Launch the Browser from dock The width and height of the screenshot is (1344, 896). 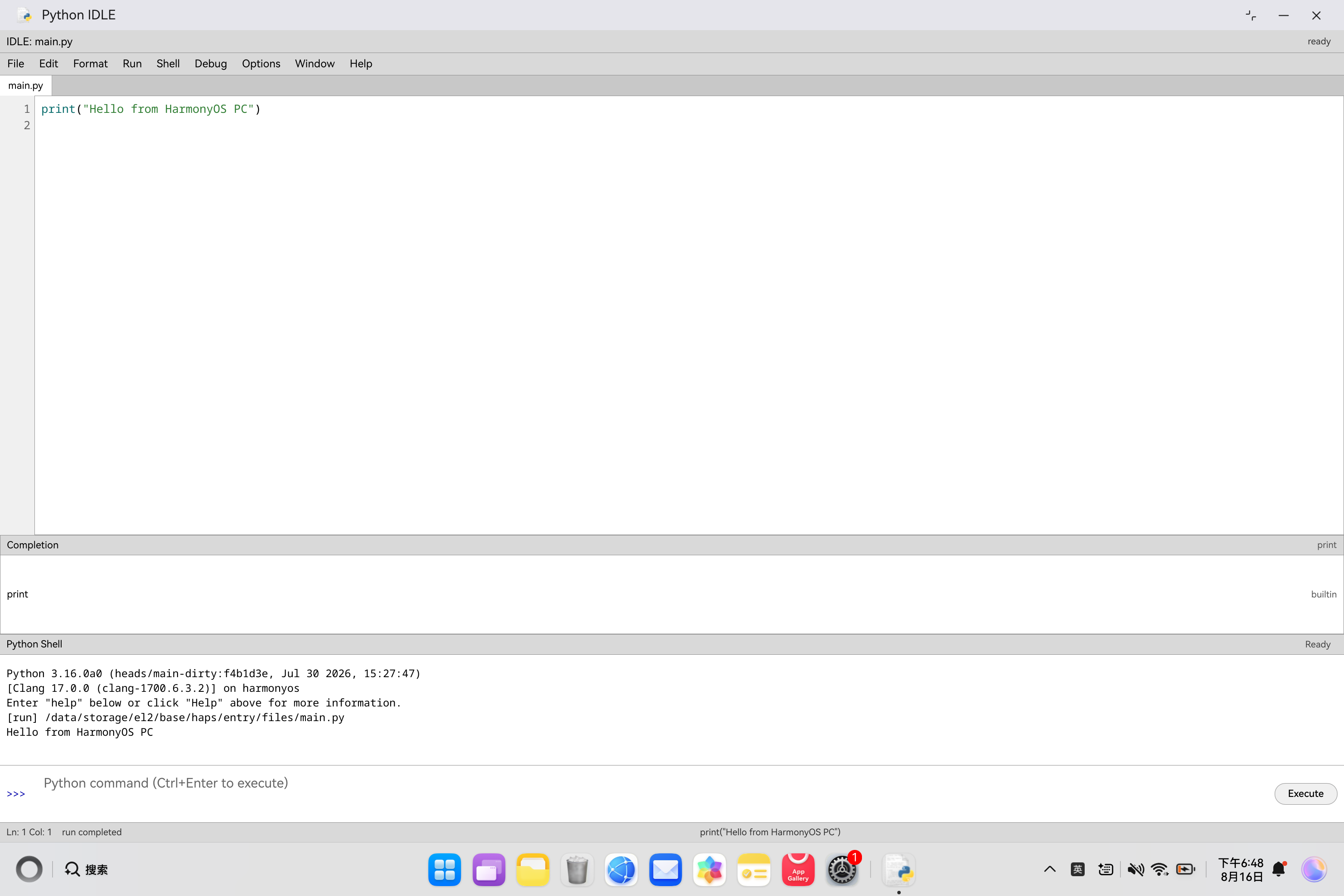pos(621,870)
